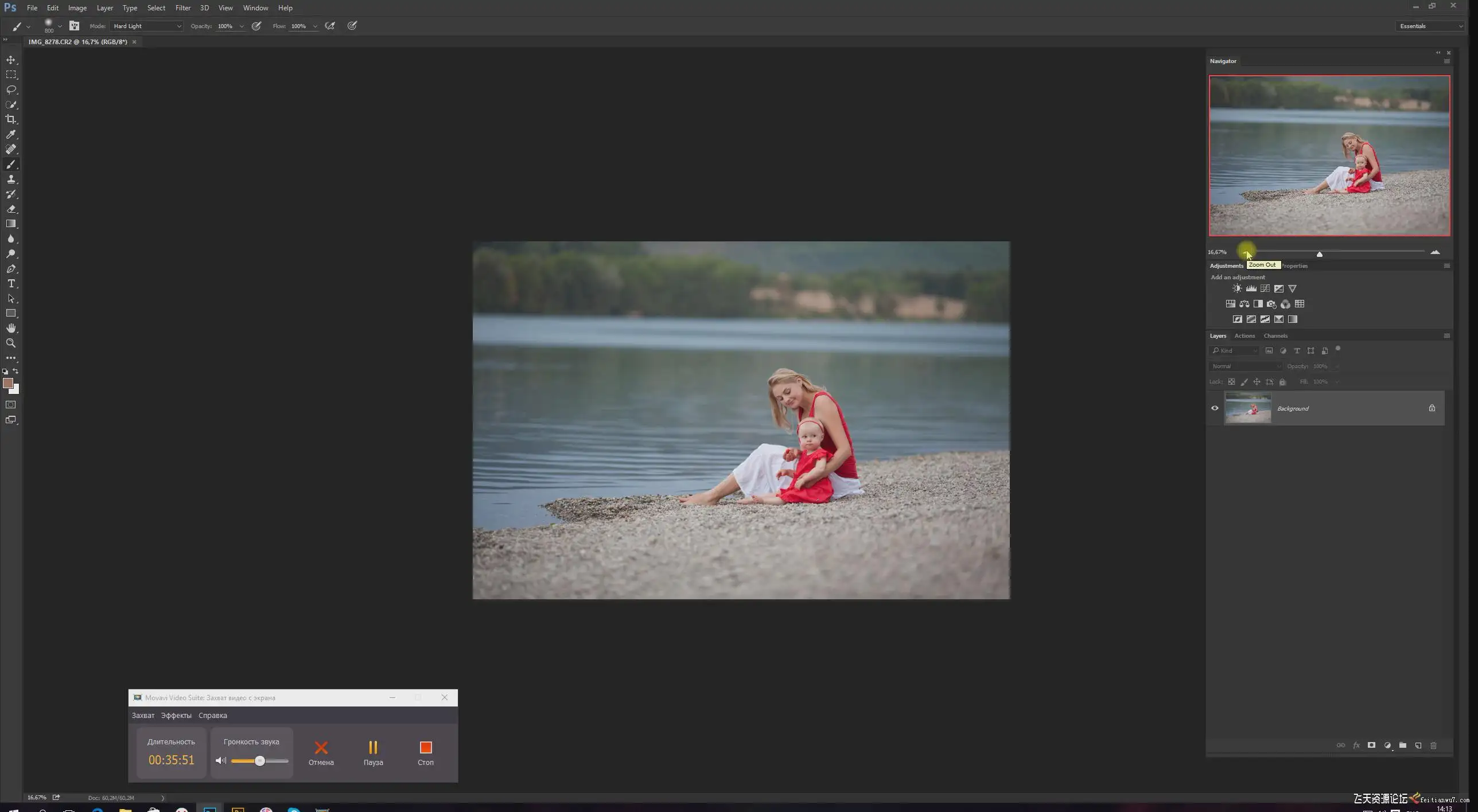The height and width of the screenshot is (812, 1478).
Task: Switch to the Channels tab
Action: pos(1275,335)
